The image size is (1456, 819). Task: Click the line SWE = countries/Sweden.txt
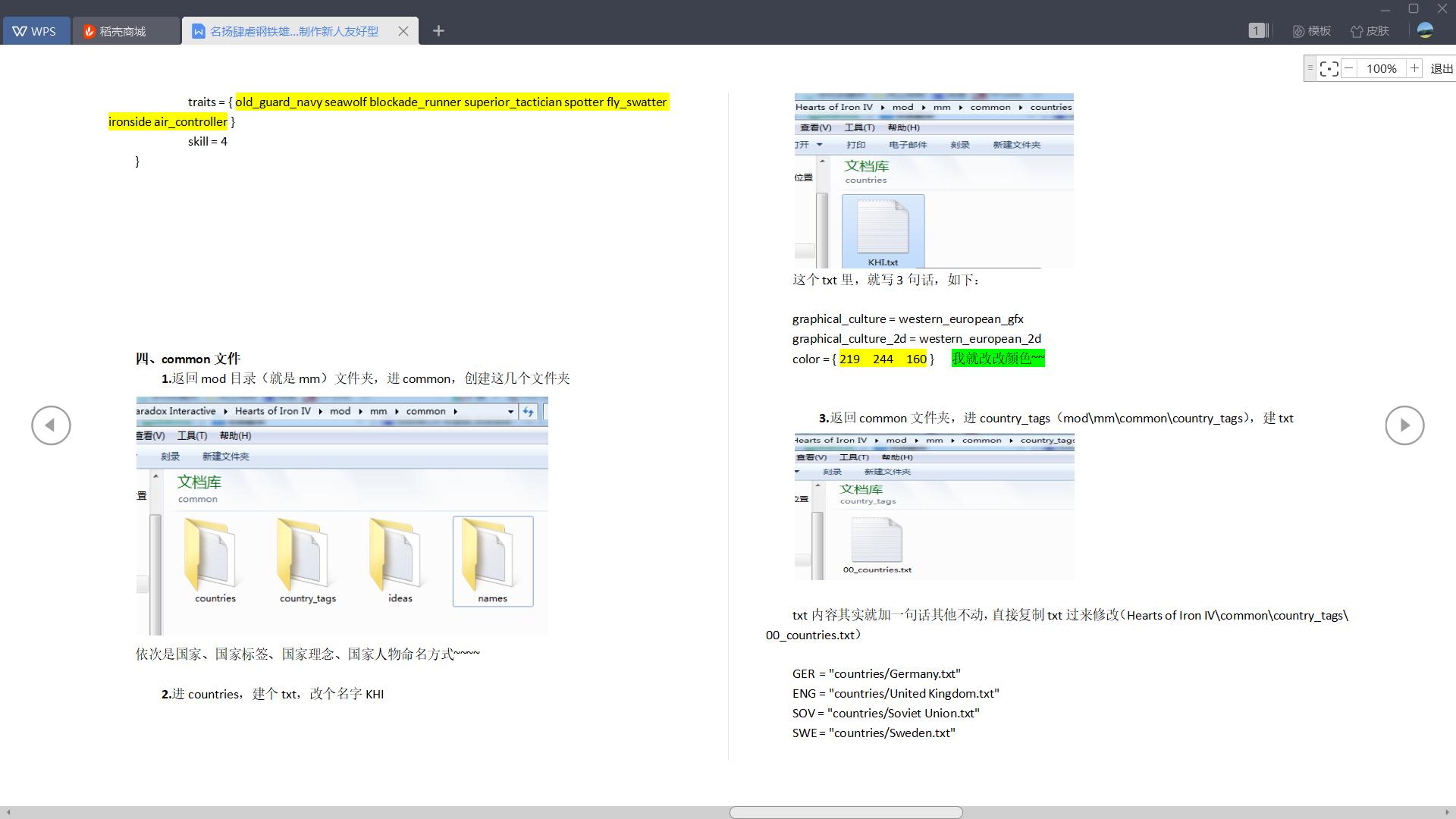point(874,733)
